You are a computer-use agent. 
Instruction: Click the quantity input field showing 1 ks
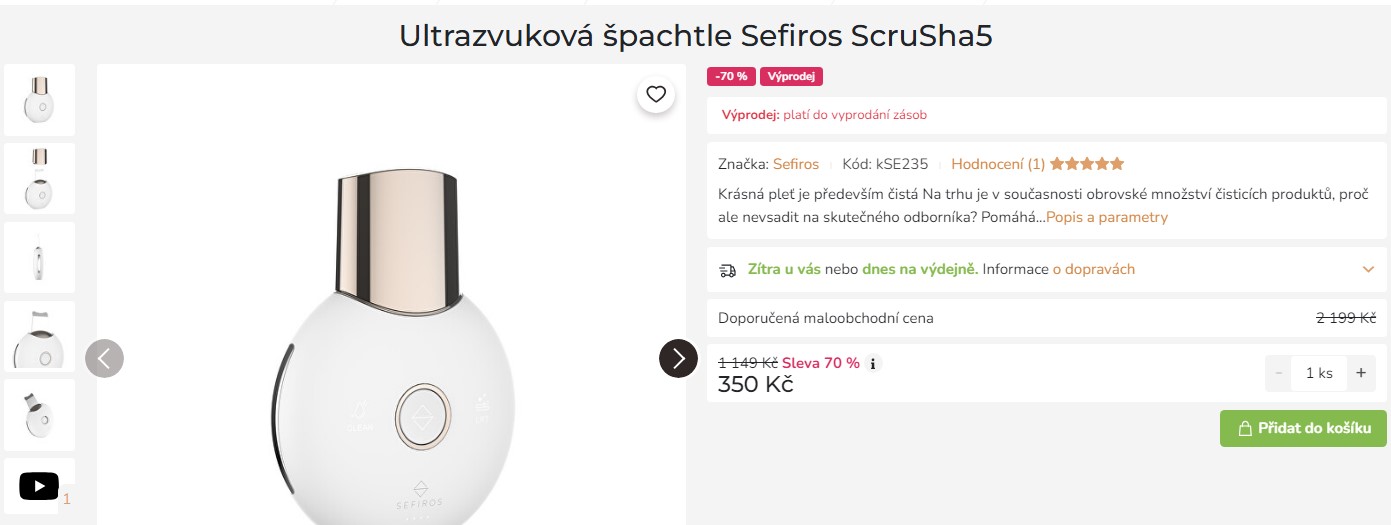(x=1319, y=373)
